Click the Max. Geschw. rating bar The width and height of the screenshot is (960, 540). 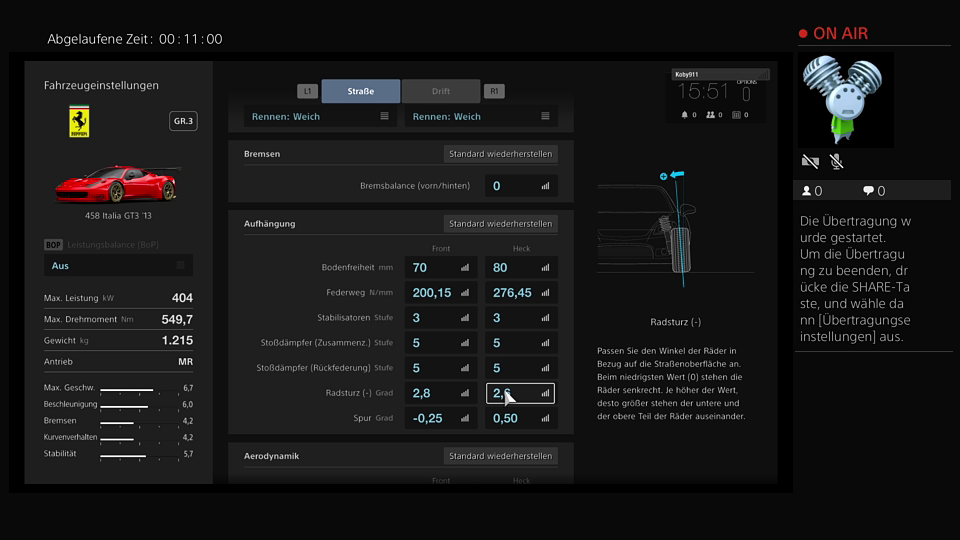tap(140, 389)
